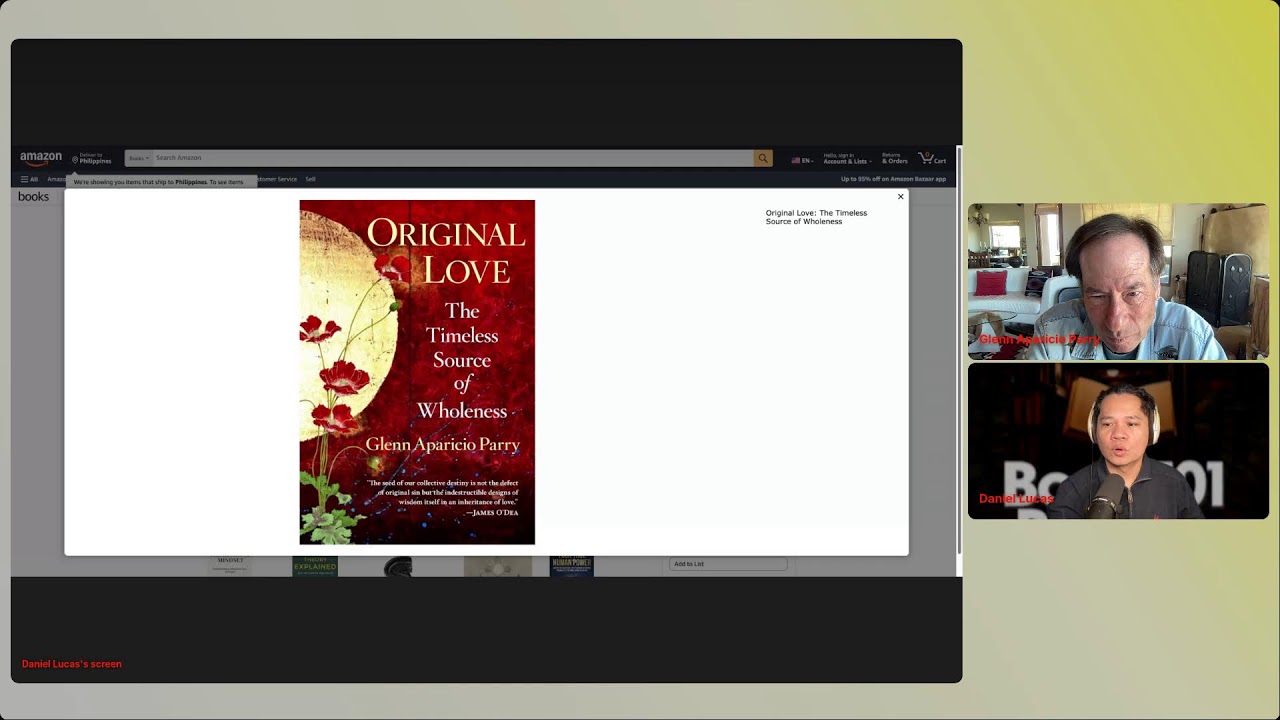Click the Add to List button
This screenshot has width=1280, height=720.
point(728,564)
